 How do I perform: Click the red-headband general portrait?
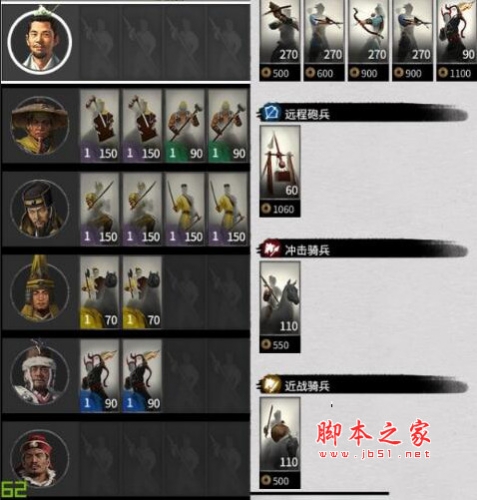point(40,459)
